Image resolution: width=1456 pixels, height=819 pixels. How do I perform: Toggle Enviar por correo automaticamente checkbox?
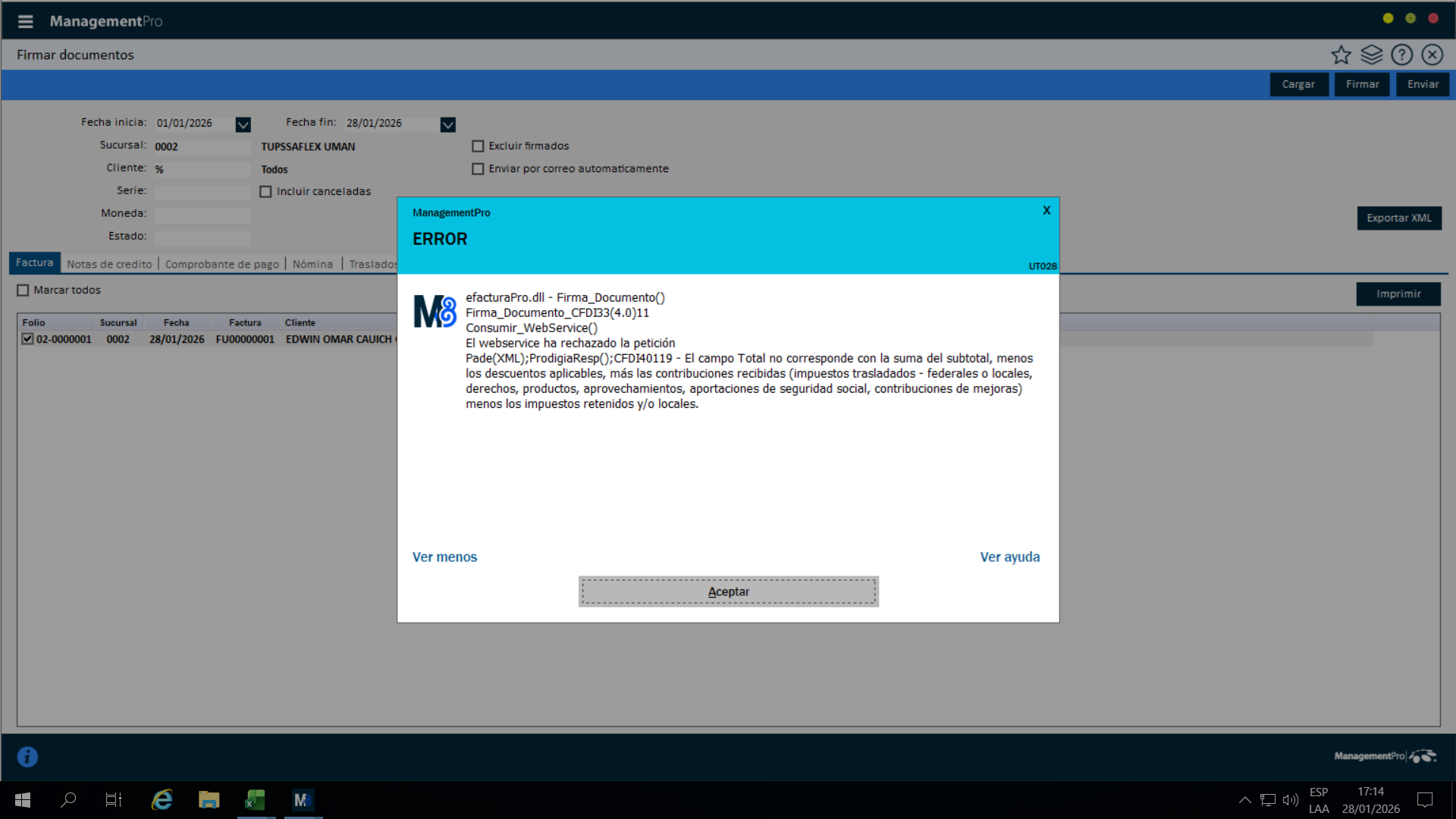click(x=478, y=168)
